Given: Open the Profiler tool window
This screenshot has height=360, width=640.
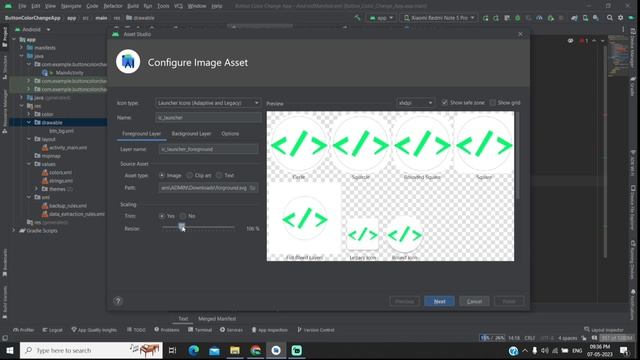Looking at the screenshot, I should coord(24,330).
